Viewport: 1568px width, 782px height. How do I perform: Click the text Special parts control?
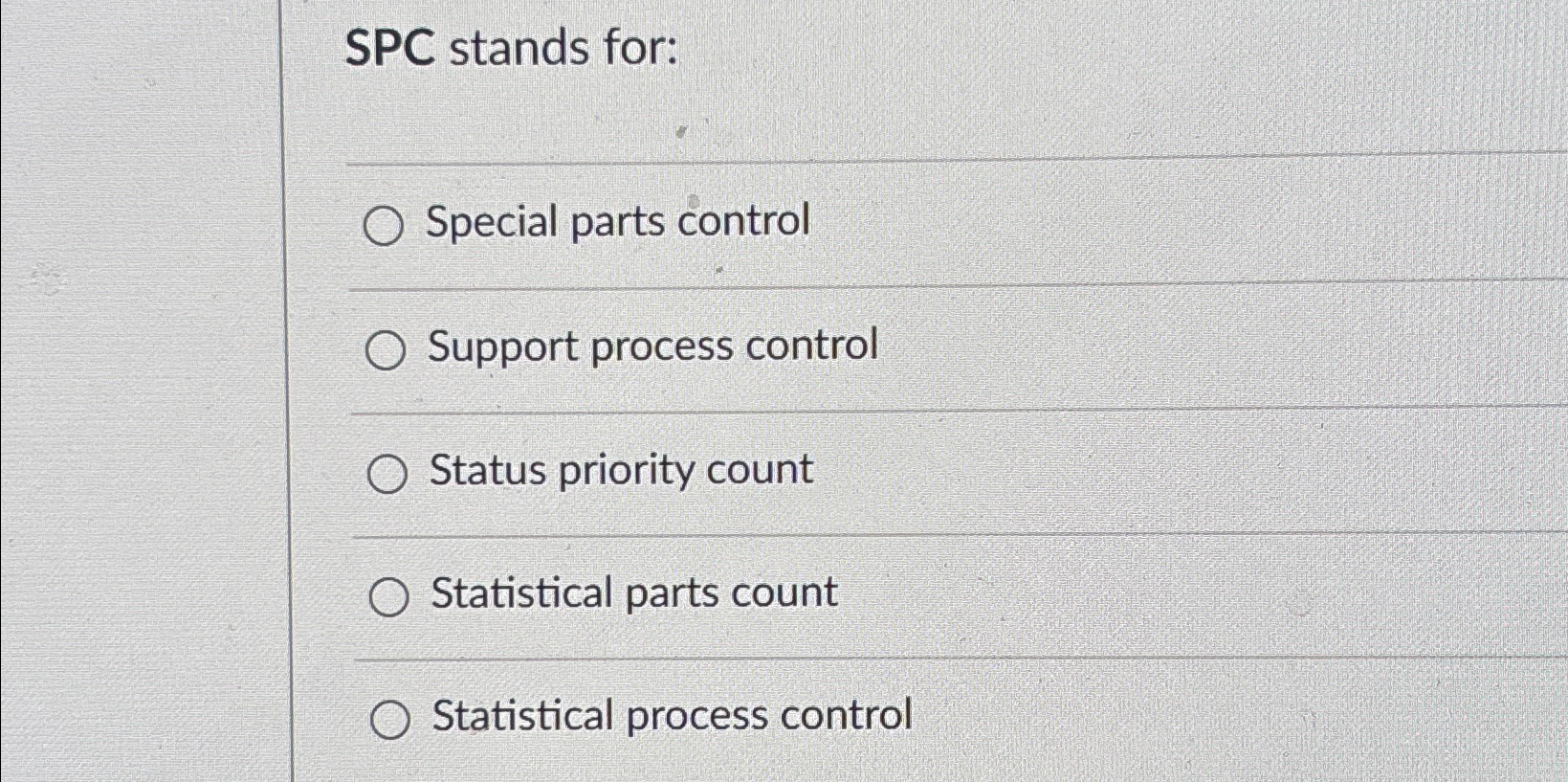(618, 221)
